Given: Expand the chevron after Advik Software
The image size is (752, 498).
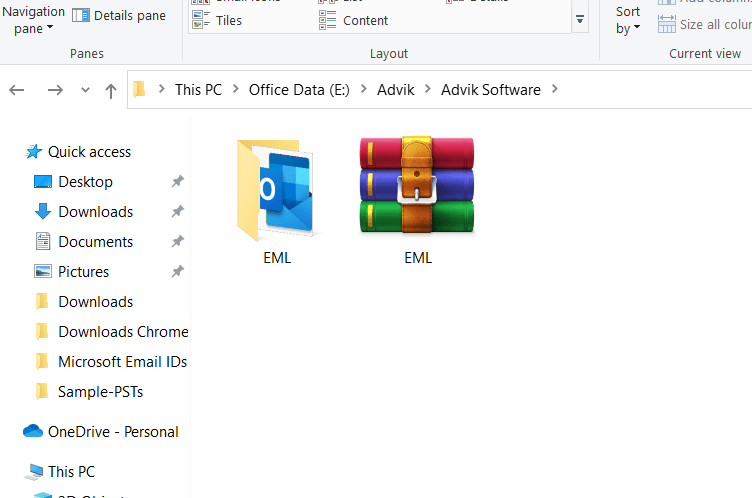Looking at the screenshot, I should [x=554, y=89].
